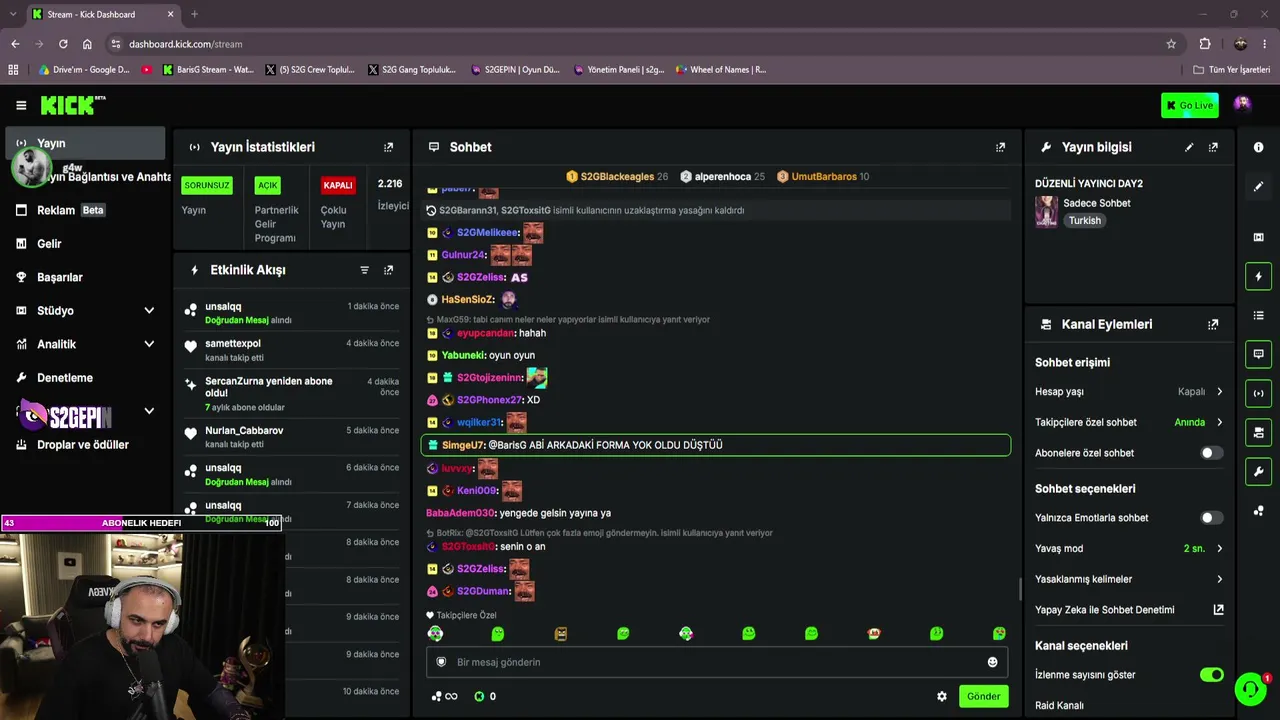Open Hesap yaşı options chevron
This screenshot has height=720, width=1280.
tap(1219, 392)
